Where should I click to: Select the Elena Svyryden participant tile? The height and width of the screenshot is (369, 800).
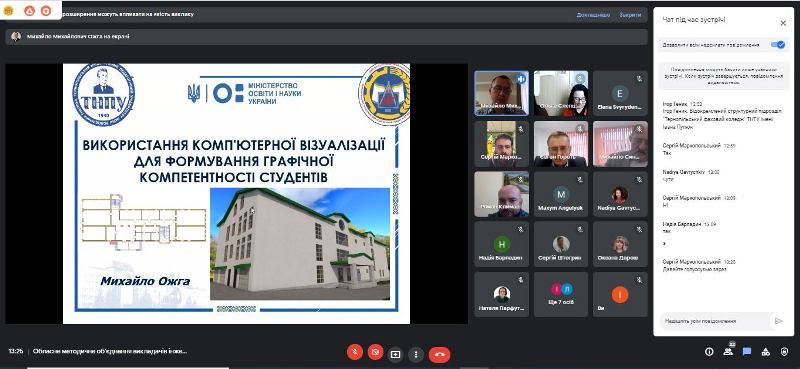pos(620,93)
